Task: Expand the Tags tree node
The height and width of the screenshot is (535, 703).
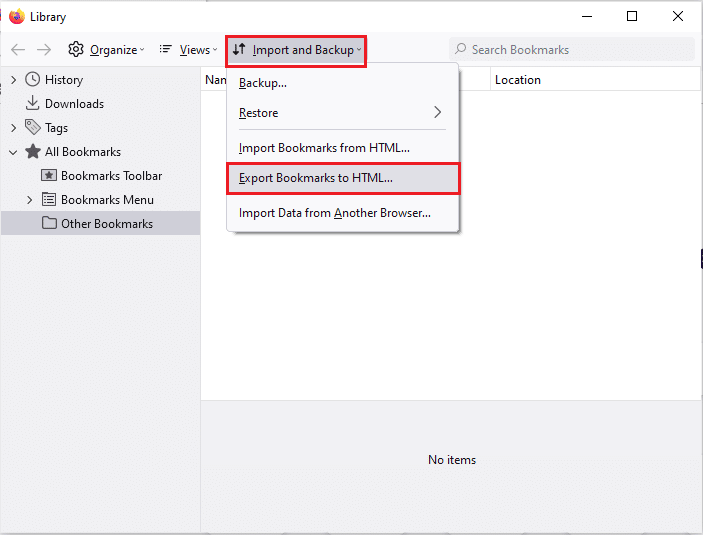Action: point(13,128)
